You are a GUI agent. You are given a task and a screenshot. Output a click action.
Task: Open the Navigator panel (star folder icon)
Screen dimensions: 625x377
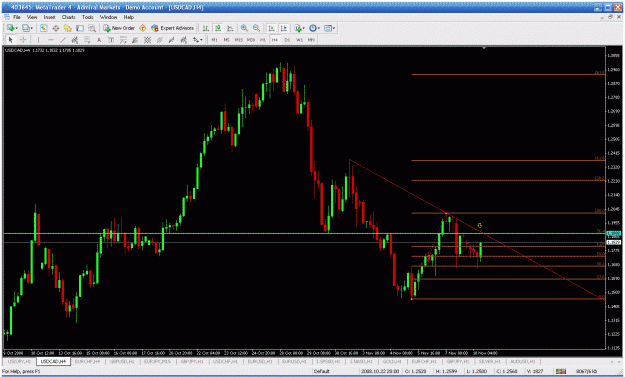coord(68,28)
